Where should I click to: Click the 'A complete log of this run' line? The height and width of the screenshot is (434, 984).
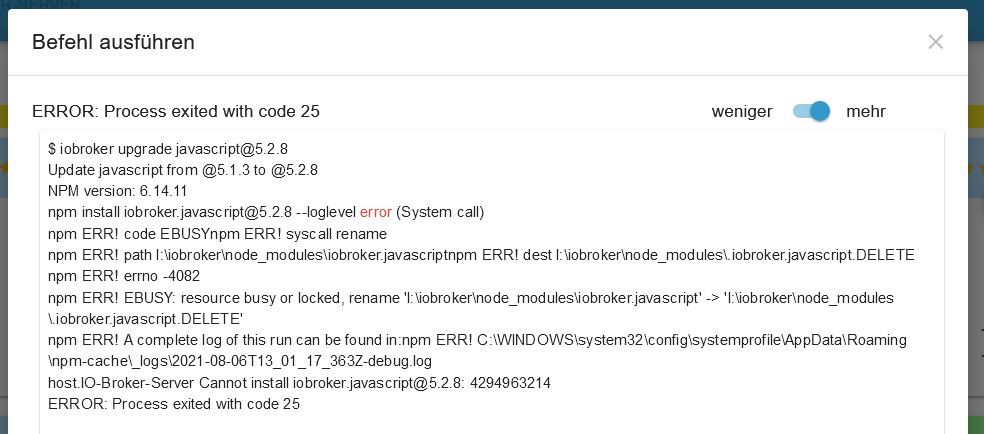click(477, 340)
